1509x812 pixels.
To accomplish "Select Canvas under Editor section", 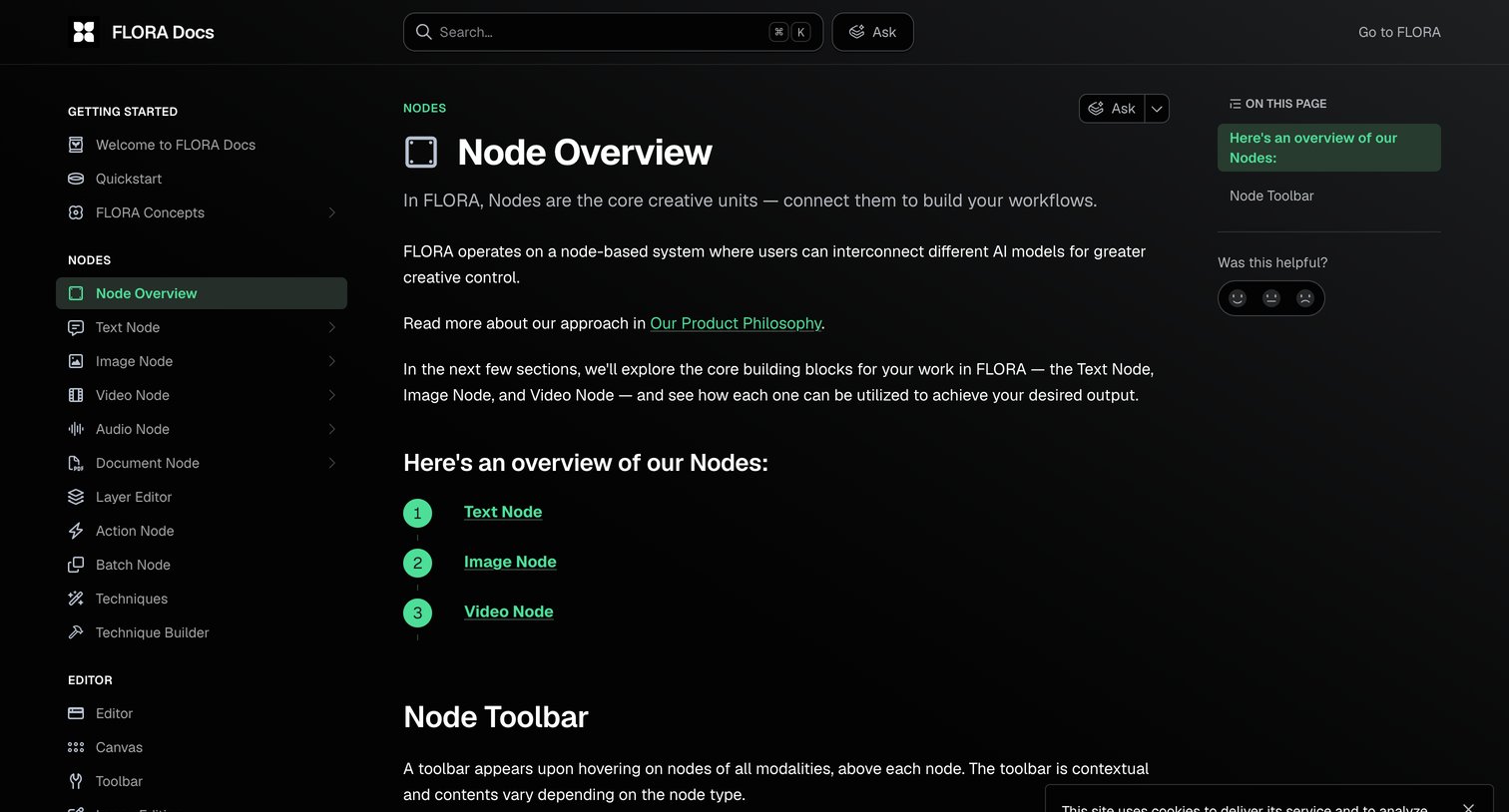I will click(202, 747).
